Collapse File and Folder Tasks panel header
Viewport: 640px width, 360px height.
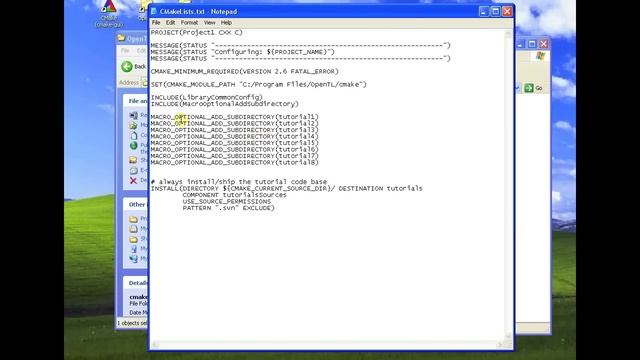click(x=137, y=101)
